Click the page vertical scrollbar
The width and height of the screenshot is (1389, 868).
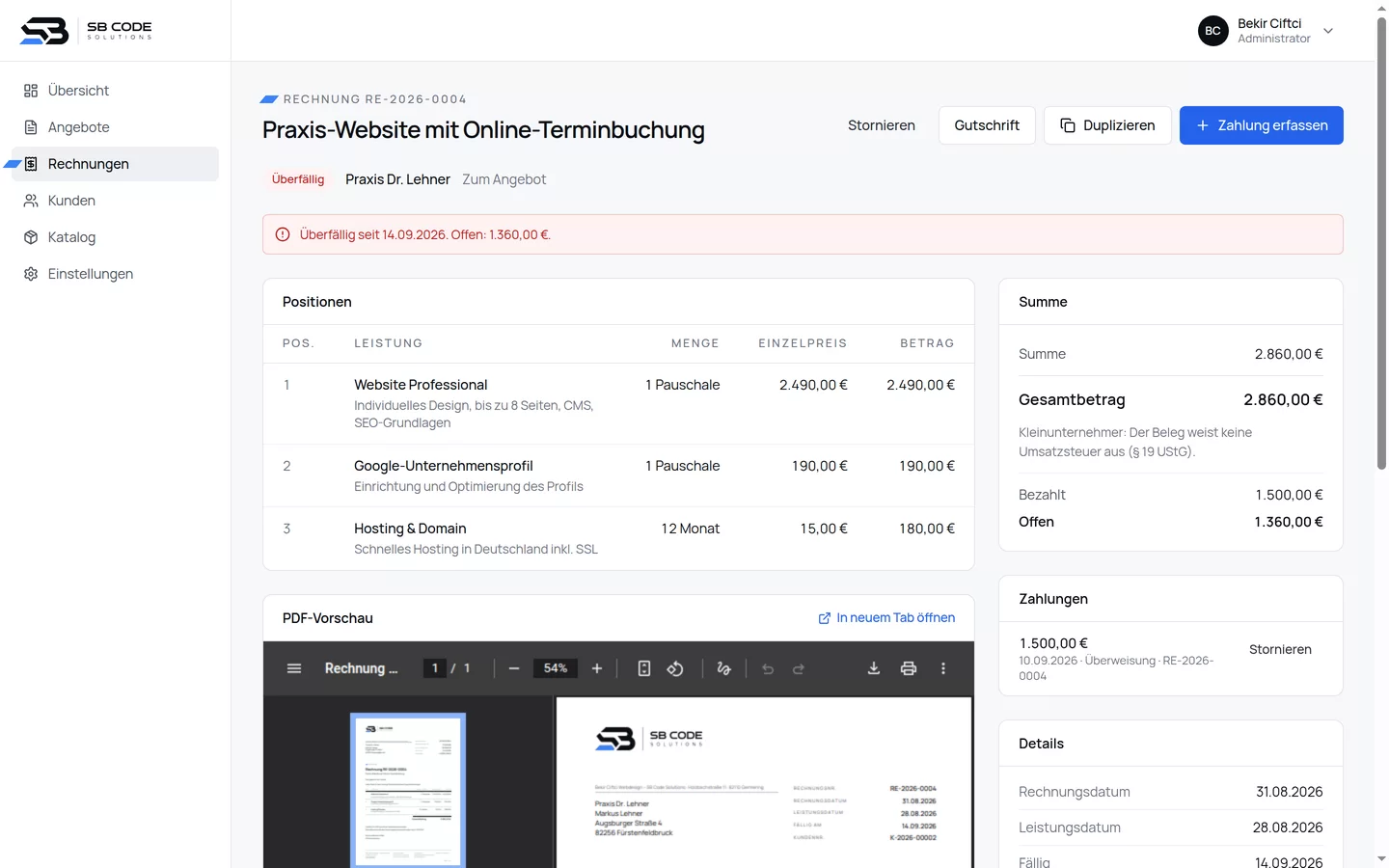[1381, 243]
